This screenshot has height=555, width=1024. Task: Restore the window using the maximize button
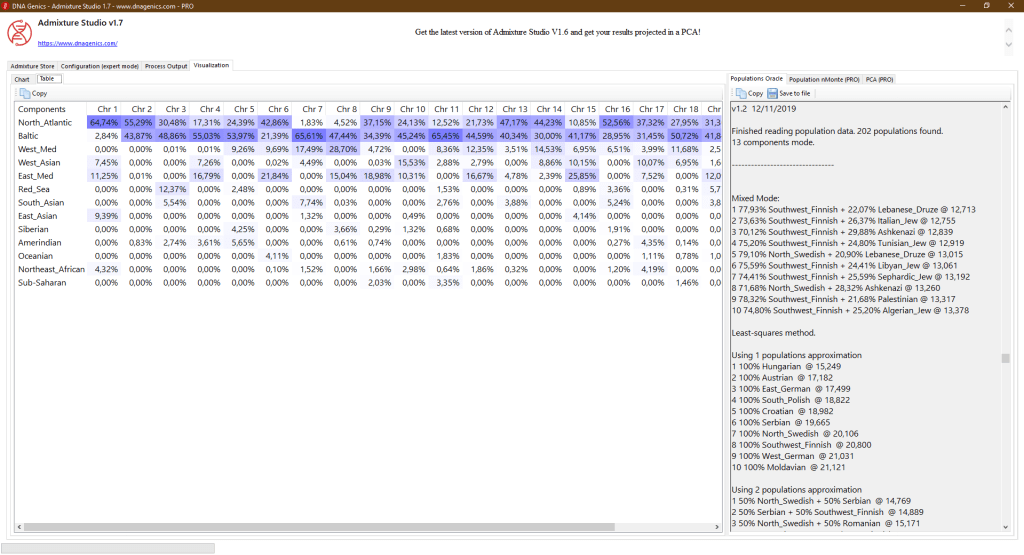tap(986, 5)
